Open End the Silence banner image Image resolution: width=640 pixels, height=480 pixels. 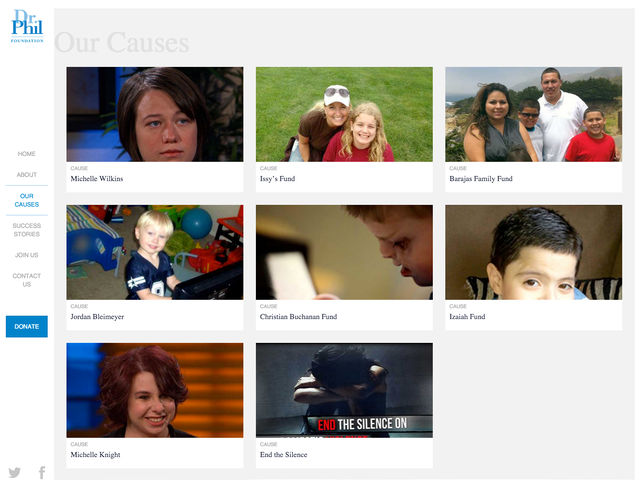coord(344,390)
